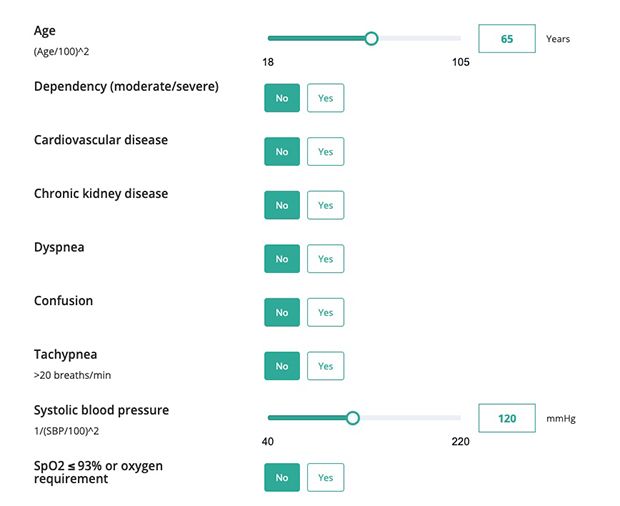The width and height of the screenshot is (620, 506).
Task: Click the Systolic blood pressure slider handle
Action: (352, 418)
